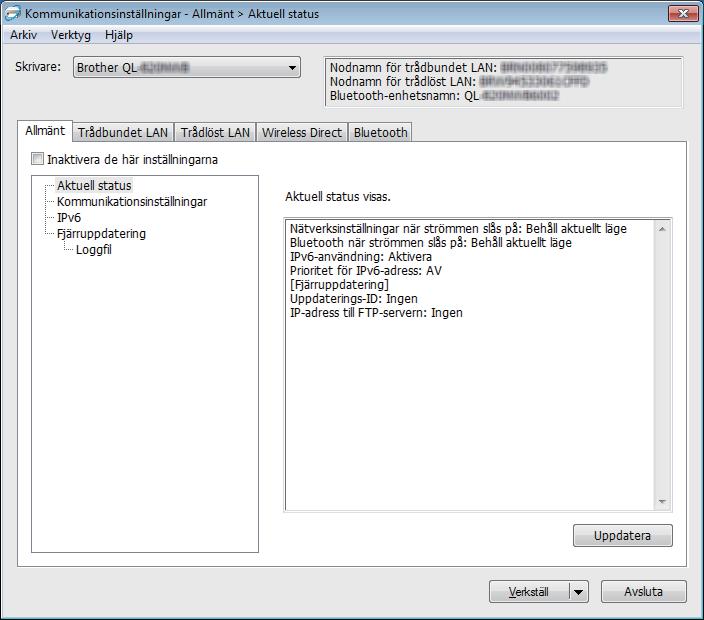Screen dimensions: 704x620
Task: Click the Nätverksinställningar när strömmen slås på line
Action: 458,229
